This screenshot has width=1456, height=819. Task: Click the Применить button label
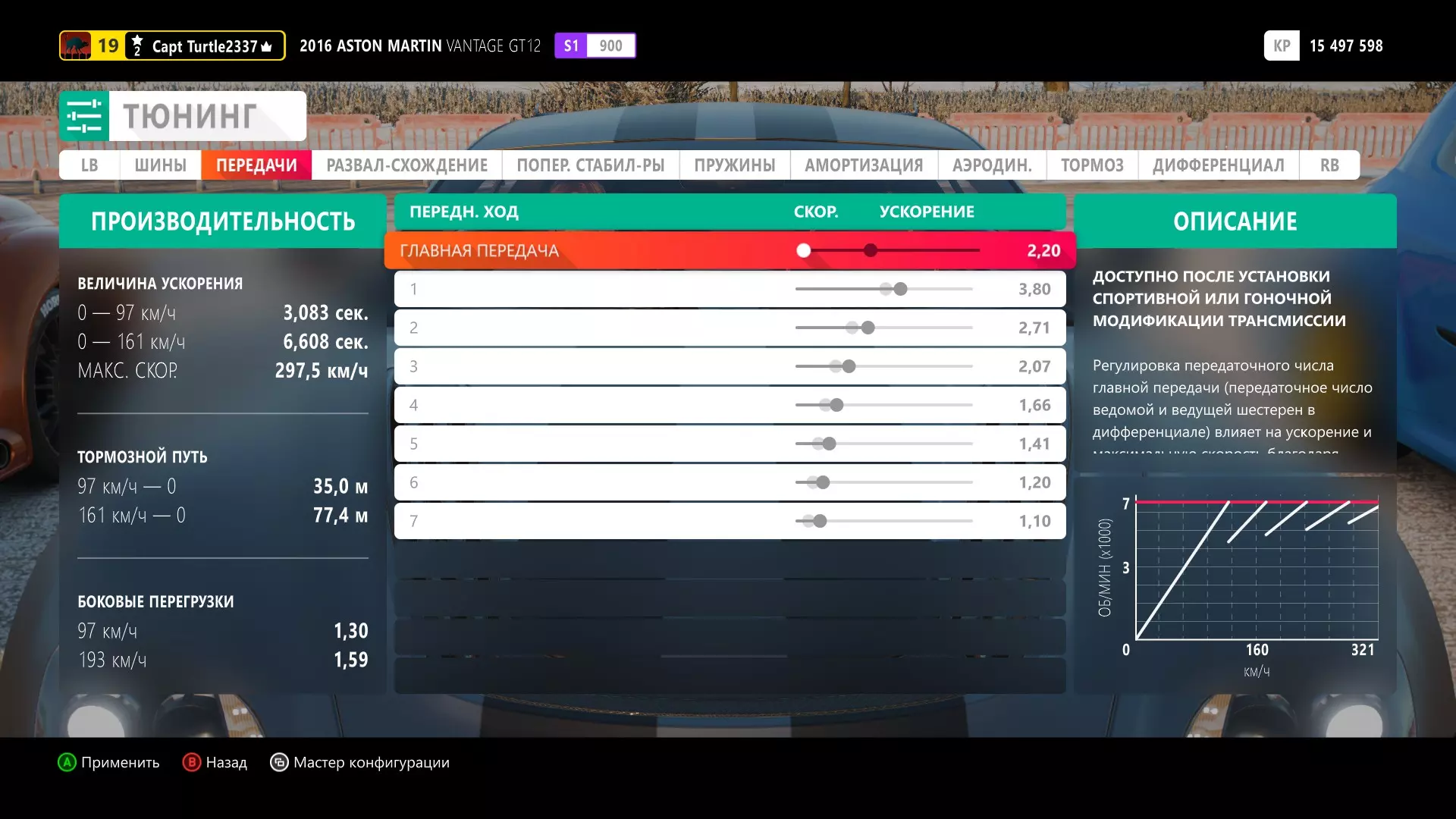(120, 762)
